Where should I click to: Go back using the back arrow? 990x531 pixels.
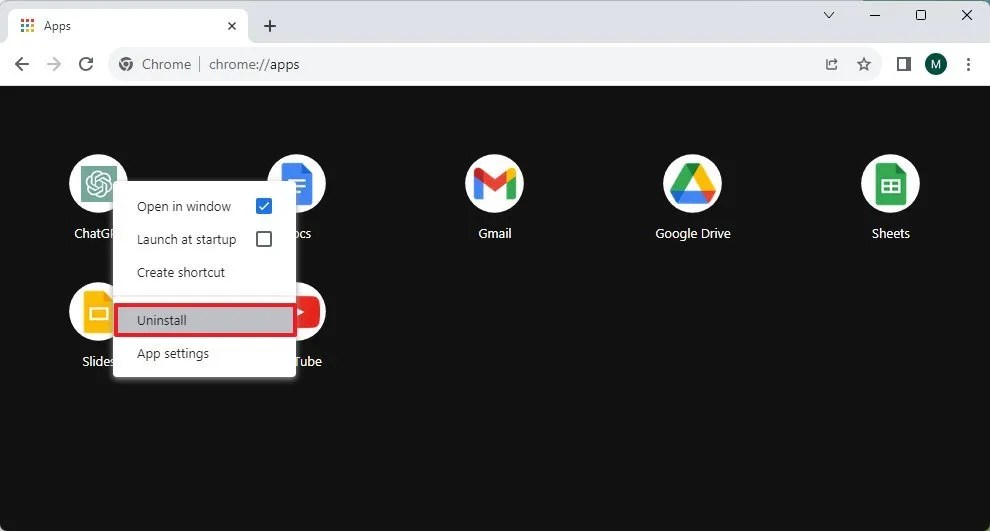pos(22,64)
